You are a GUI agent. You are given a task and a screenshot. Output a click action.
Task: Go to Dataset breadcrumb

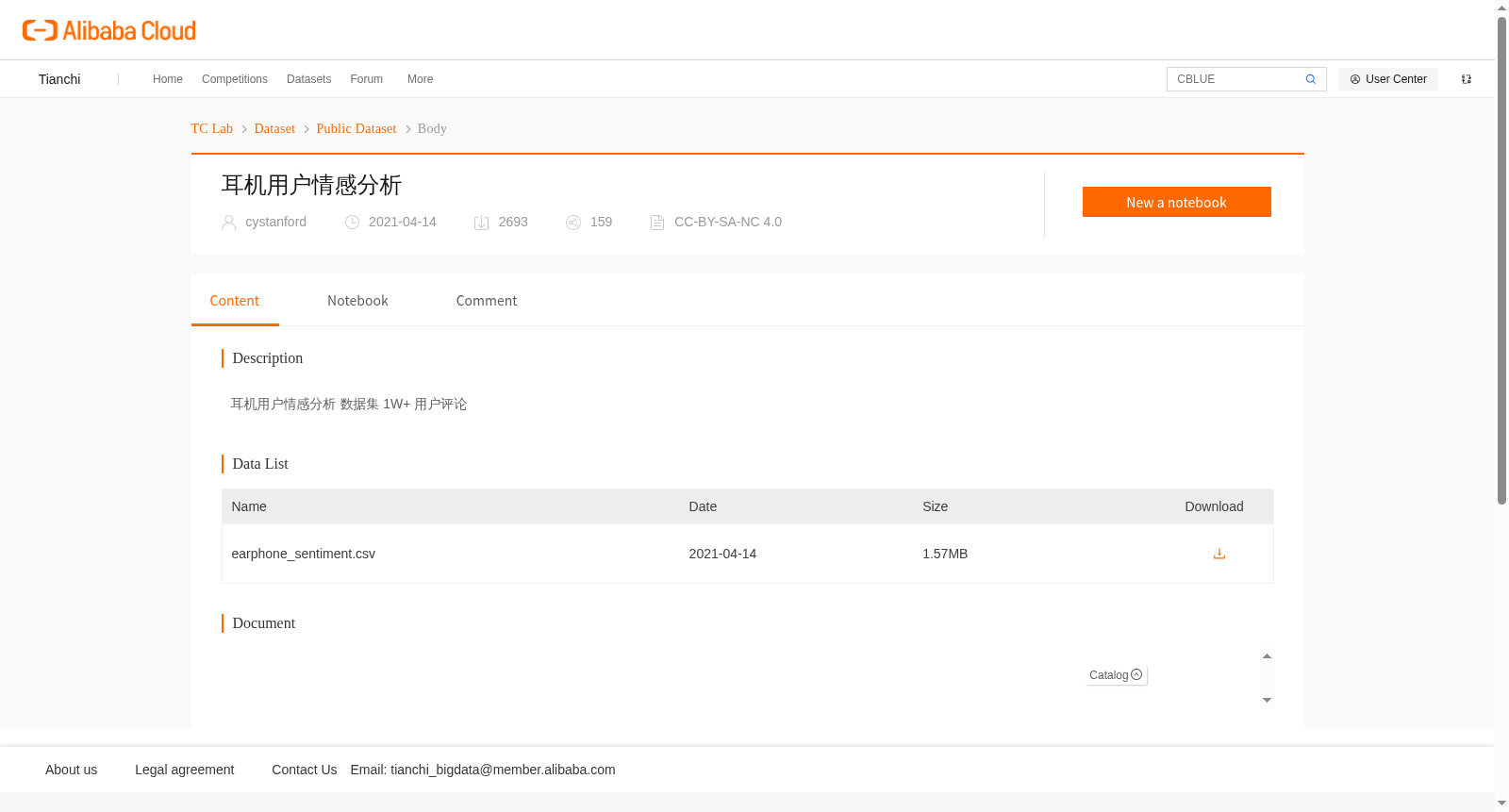click(274, 128)
